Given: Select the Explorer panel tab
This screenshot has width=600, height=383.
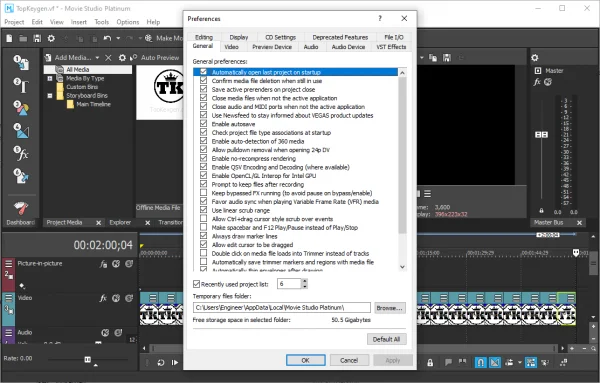Looking at the screenshot, I should (120, 222).
